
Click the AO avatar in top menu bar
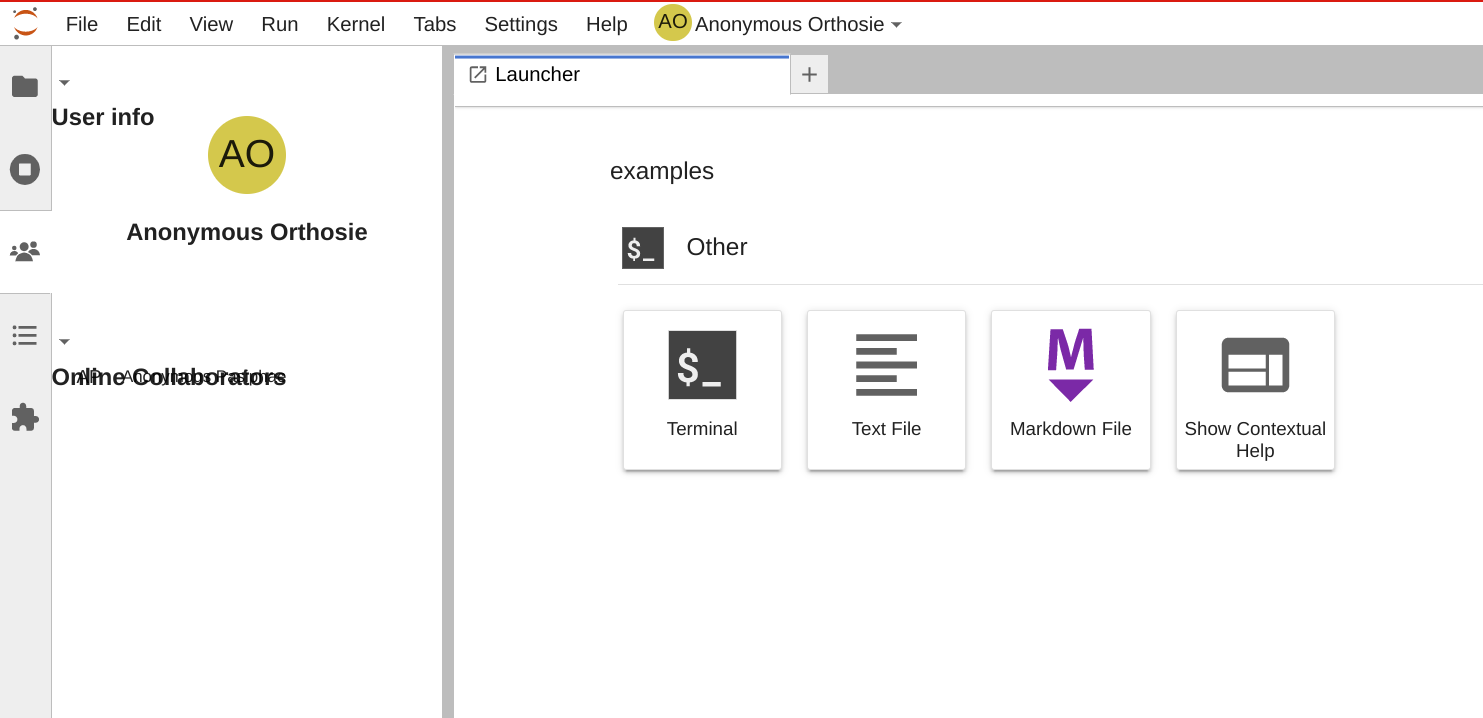(673, 22)
